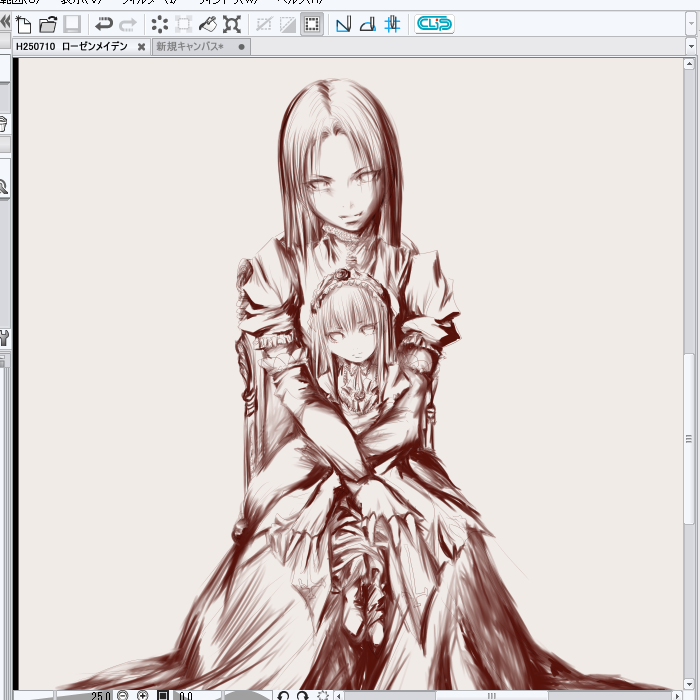Screen dimensions: 700x700
Task: Toggle Snap to Grid
Action: (392, 24)
